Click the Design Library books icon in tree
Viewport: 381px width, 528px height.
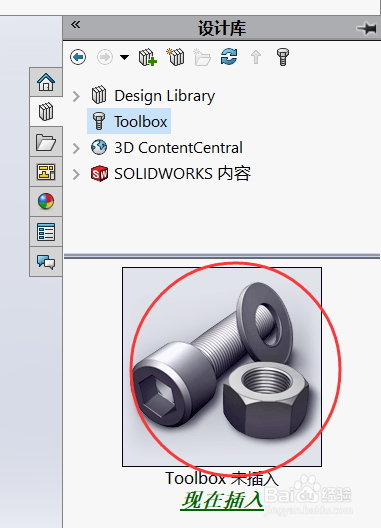coord(99,95)
